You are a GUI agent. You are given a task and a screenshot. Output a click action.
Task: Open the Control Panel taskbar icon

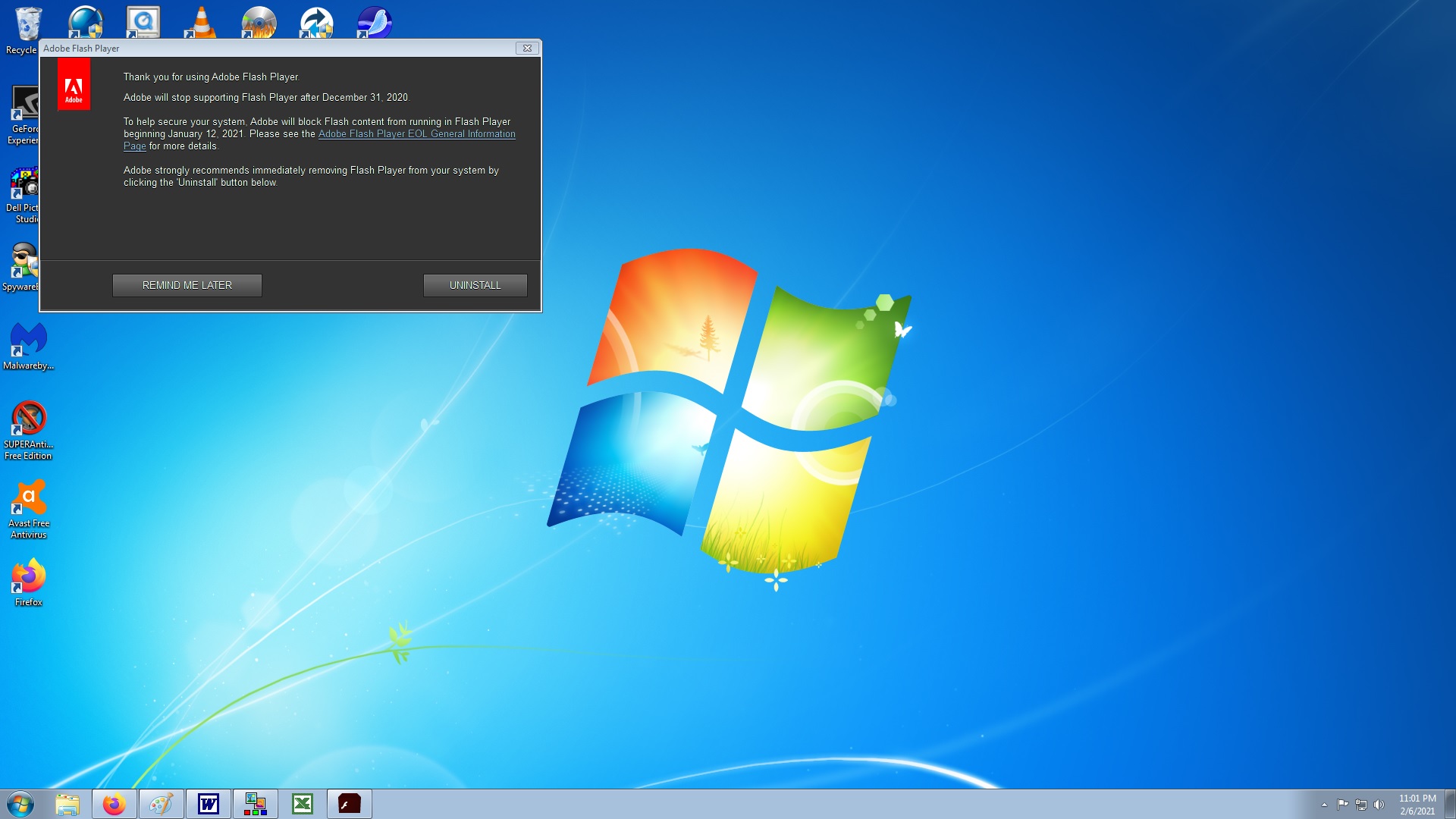256,804
